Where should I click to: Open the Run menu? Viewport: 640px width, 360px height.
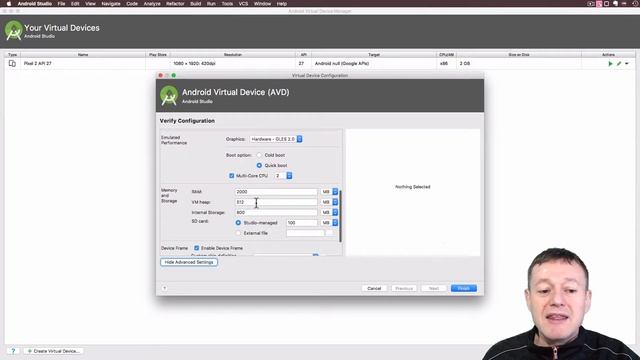pos(211,4)
